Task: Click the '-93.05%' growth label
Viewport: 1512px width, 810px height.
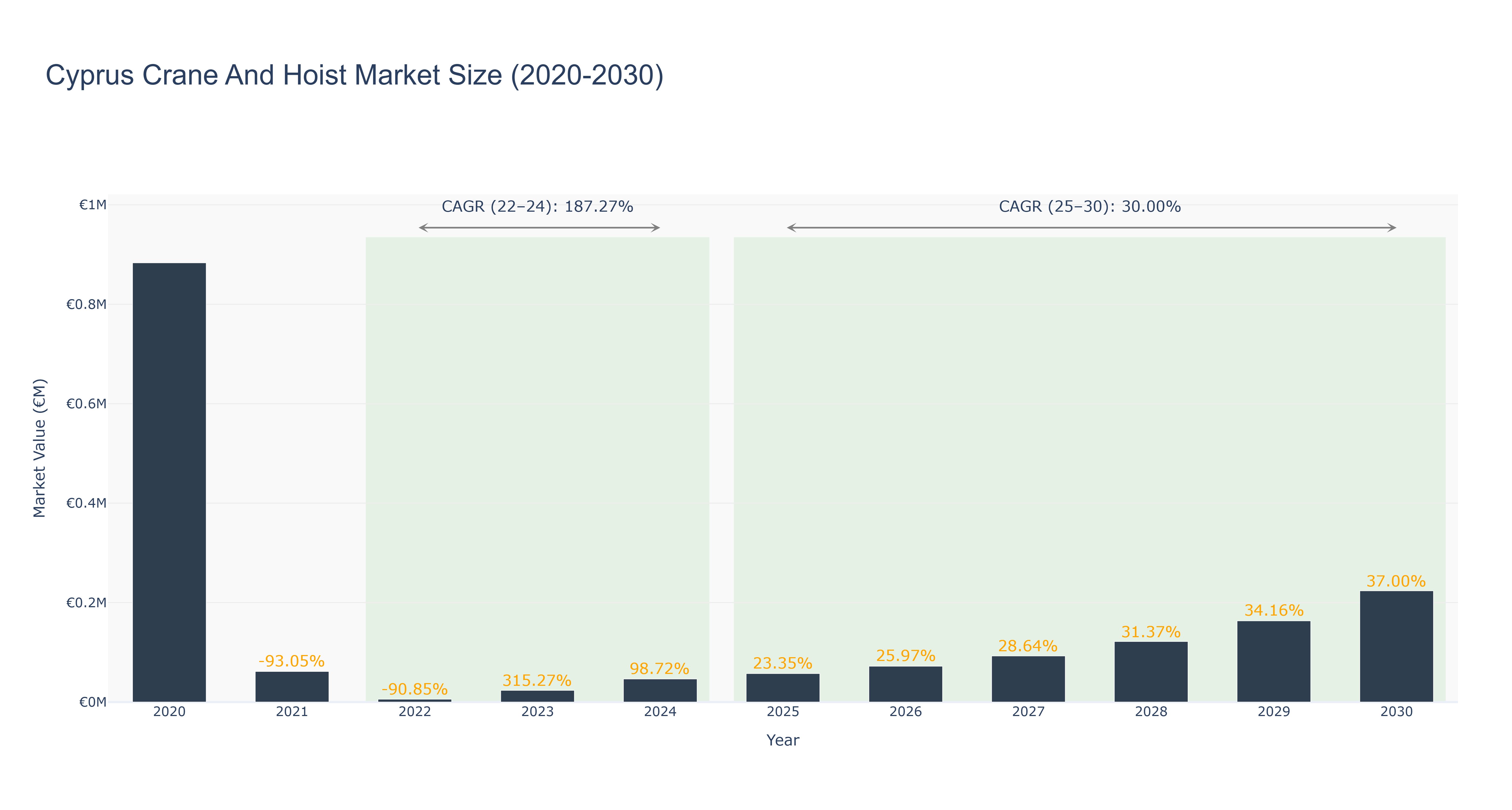Action: [292, 661]
